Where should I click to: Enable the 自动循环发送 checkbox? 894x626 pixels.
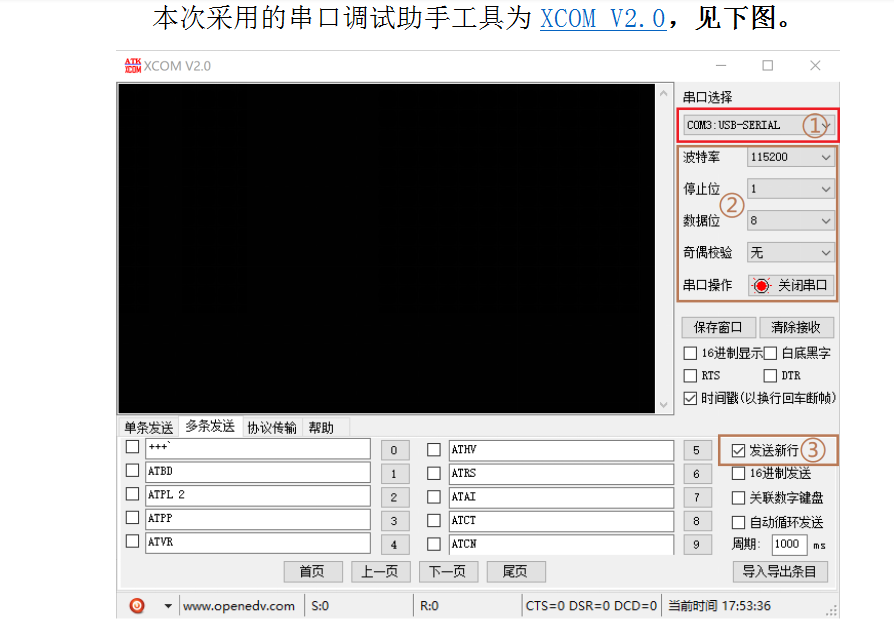pos(738,522)
